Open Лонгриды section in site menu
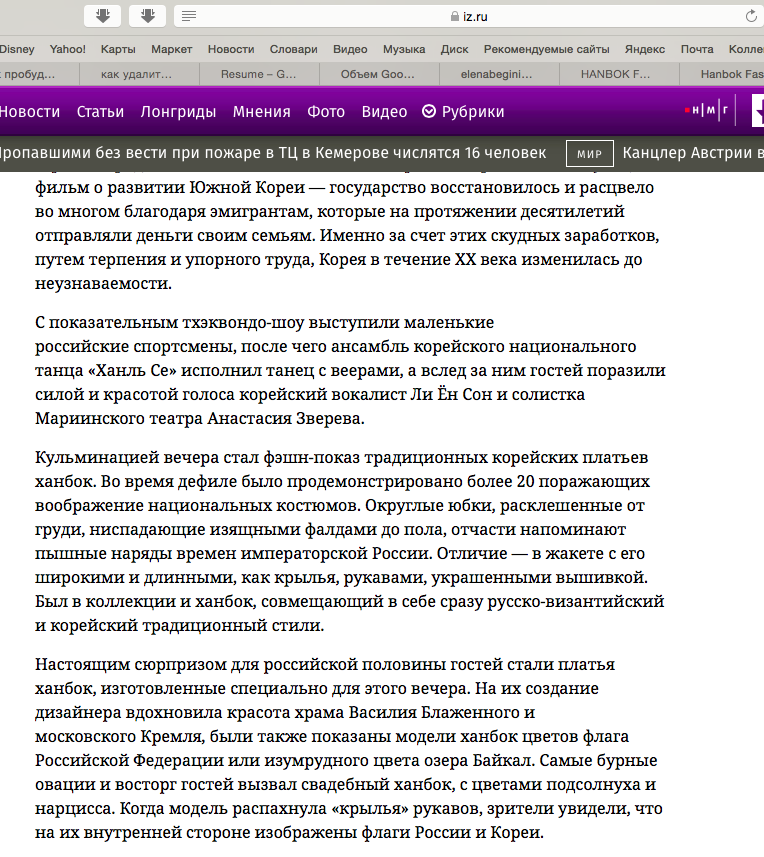Image resolution: width=764 pixels, height=857 pixels. point(178,111)
